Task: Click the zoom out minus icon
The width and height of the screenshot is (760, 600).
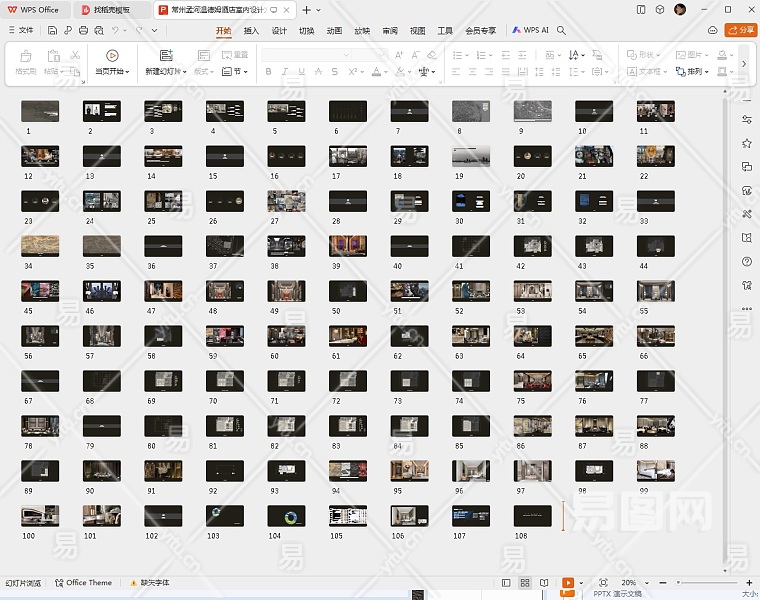Action: pos(665,583)
